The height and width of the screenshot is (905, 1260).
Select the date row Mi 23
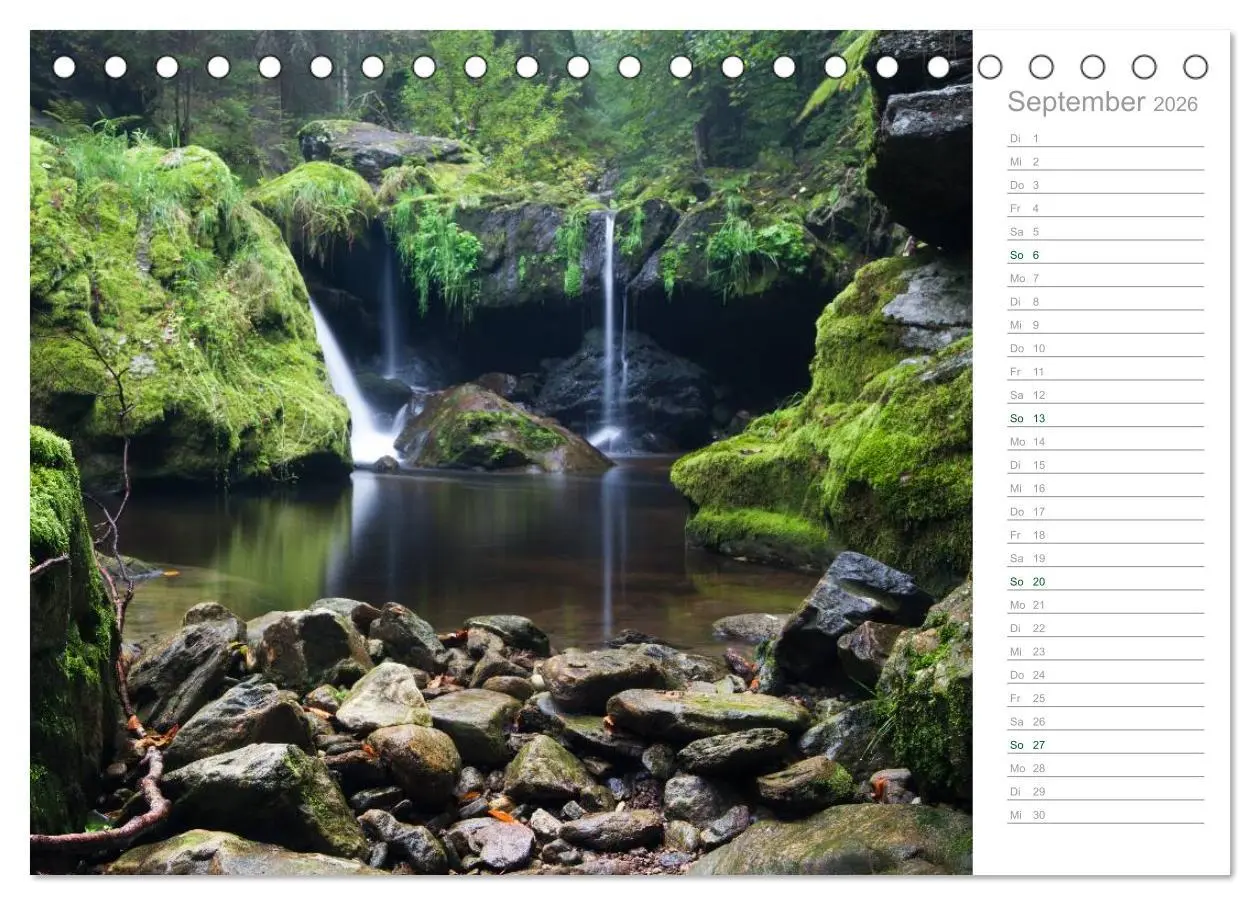pyautogui.click(x=1105, y=651)
